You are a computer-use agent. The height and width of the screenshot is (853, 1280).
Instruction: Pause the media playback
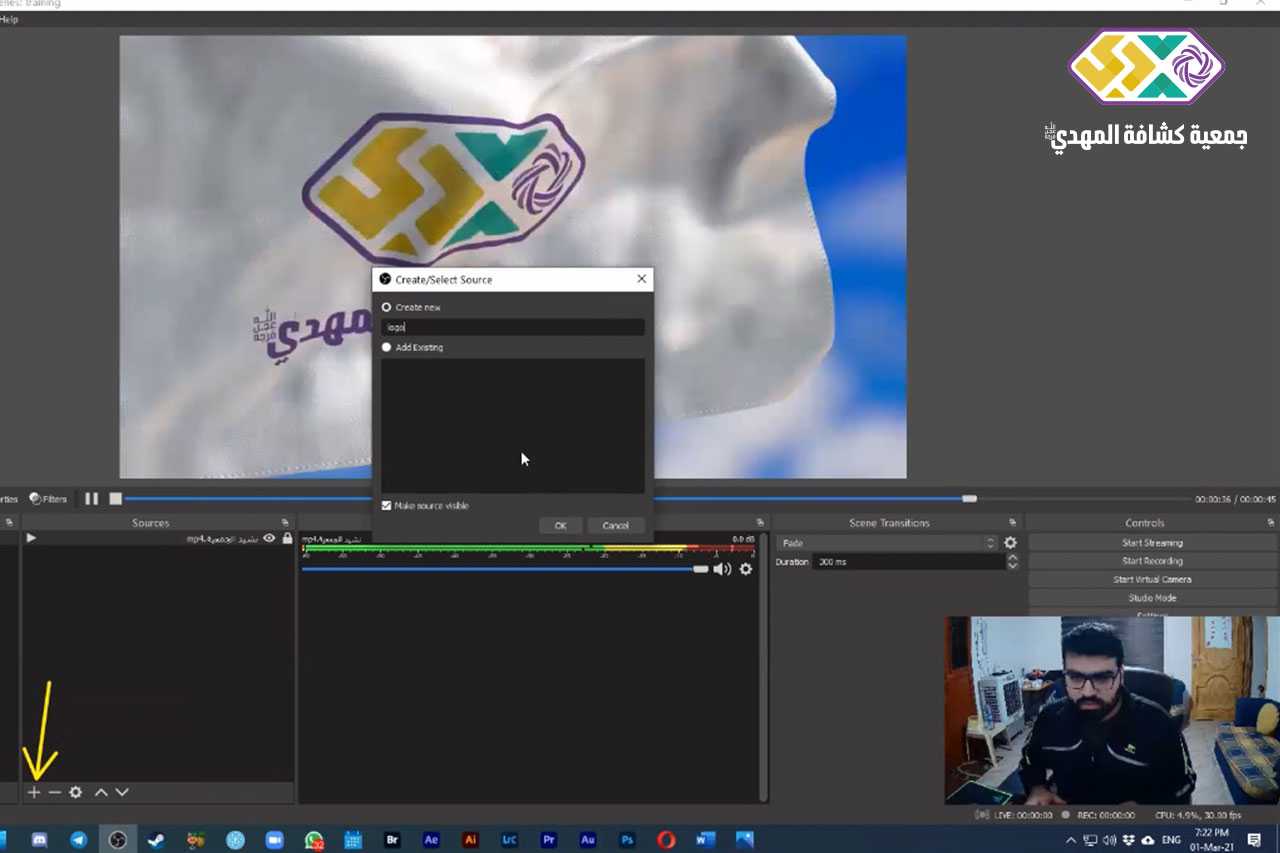[92, 499]
